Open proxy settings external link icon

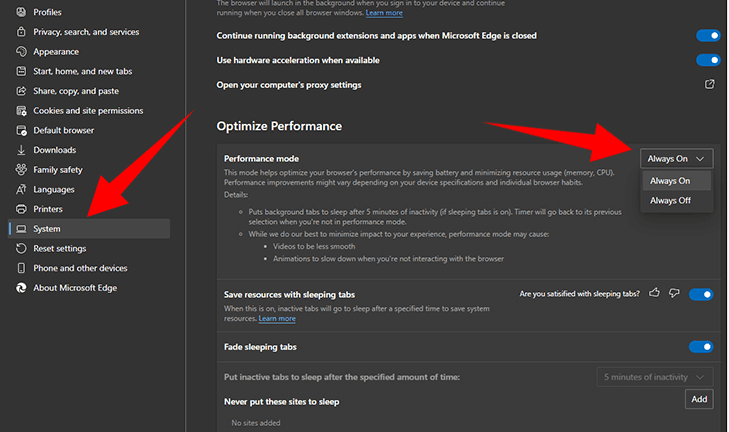tap(709, 84)
